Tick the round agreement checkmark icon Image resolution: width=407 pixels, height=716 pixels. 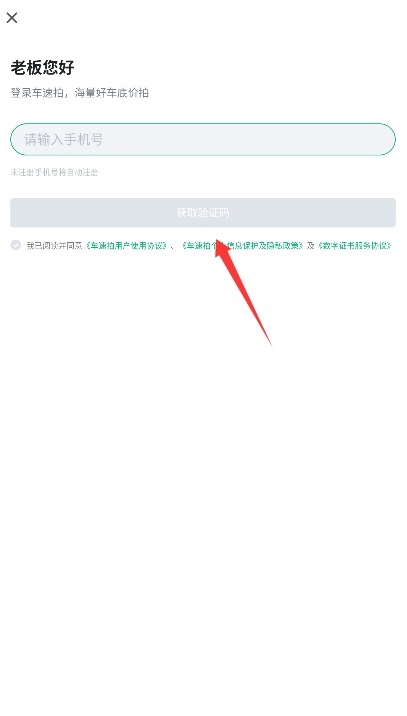point(16,245)
